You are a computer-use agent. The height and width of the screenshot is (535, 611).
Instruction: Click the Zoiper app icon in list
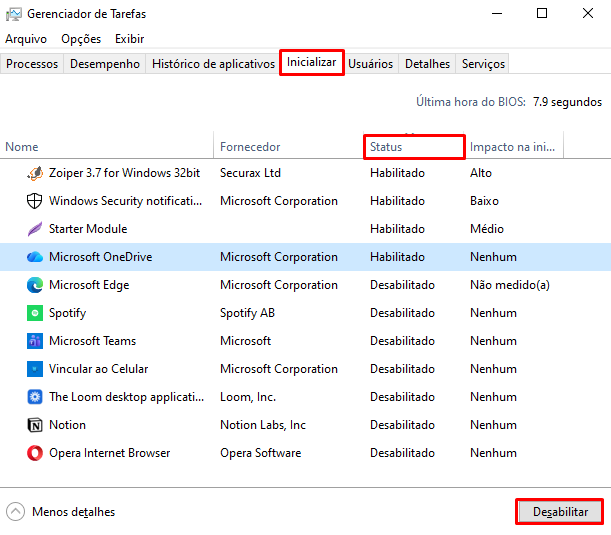point(35,173)
